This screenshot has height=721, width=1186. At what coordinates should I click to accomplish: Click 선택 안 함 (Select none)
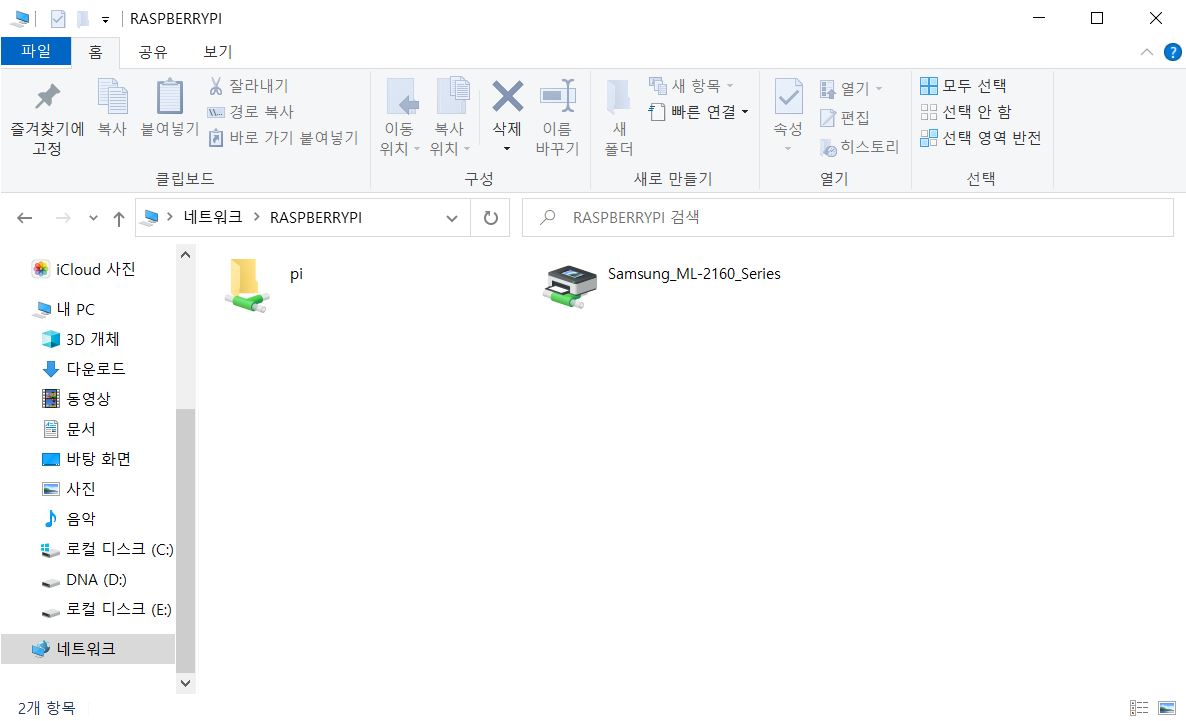[x=966, y=112]
